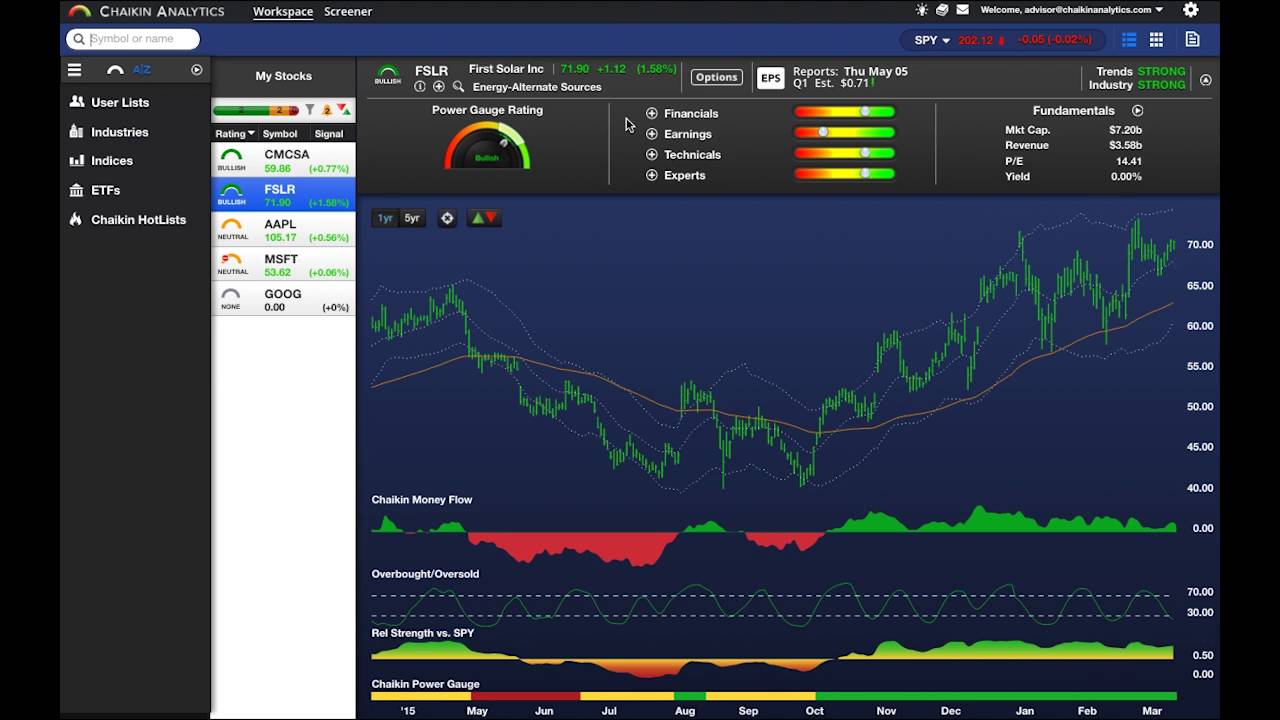Switch to grid view layout icon
Viewport: 1280px width, 720px height.
coord(1156,40)
